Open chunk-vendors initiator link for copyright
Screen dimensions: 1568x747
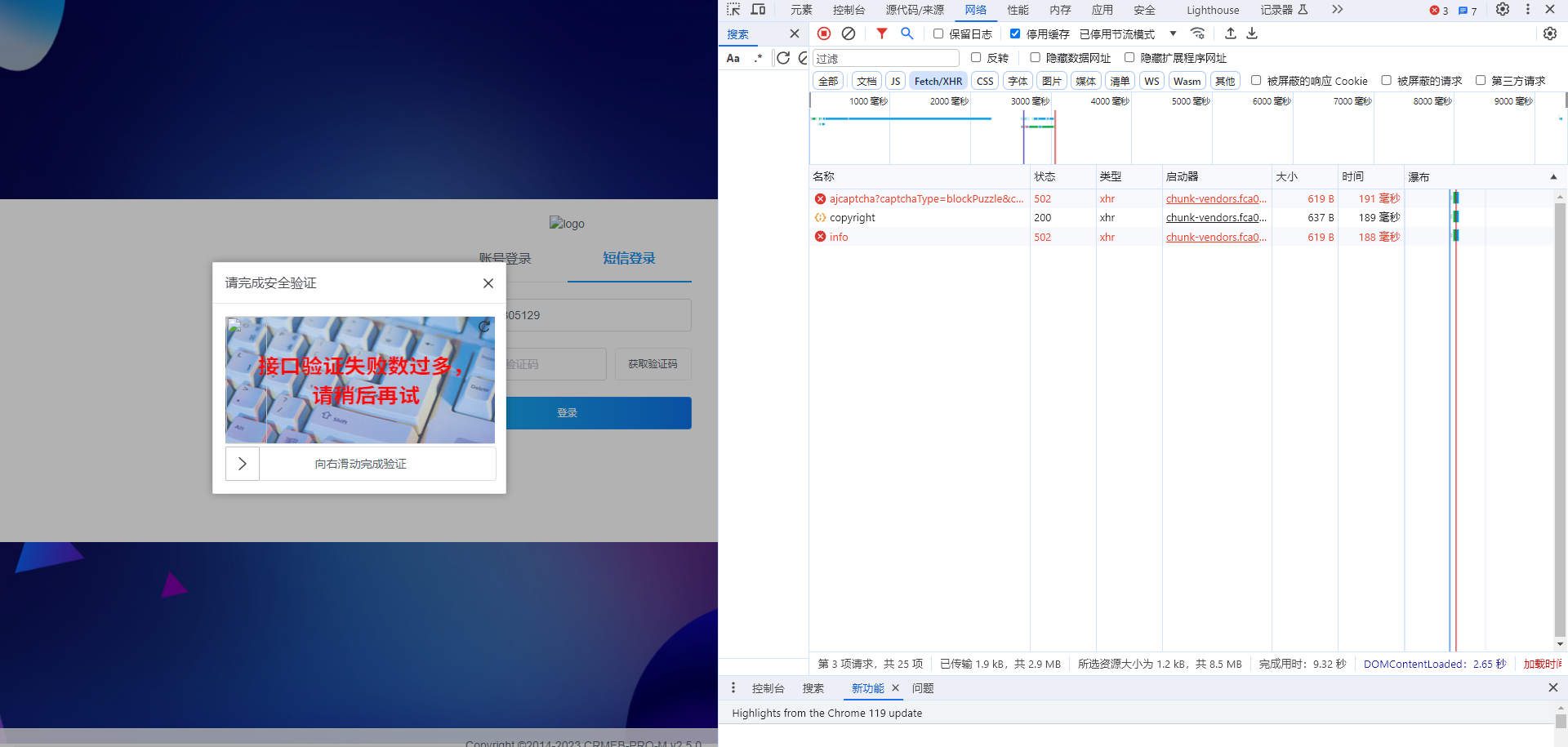pyautogui.click(x=1216, y=218)
